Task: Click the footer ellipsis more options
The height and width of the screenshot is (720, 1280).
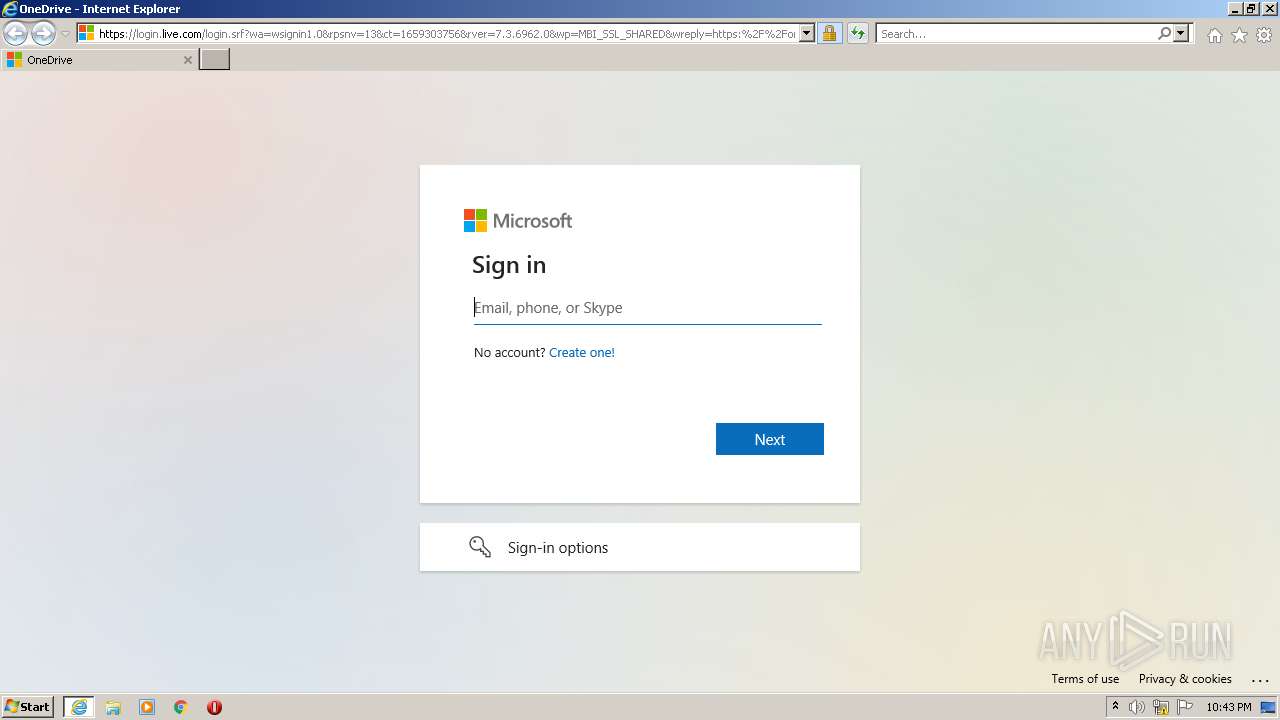Action: (x=1260, y=679)
